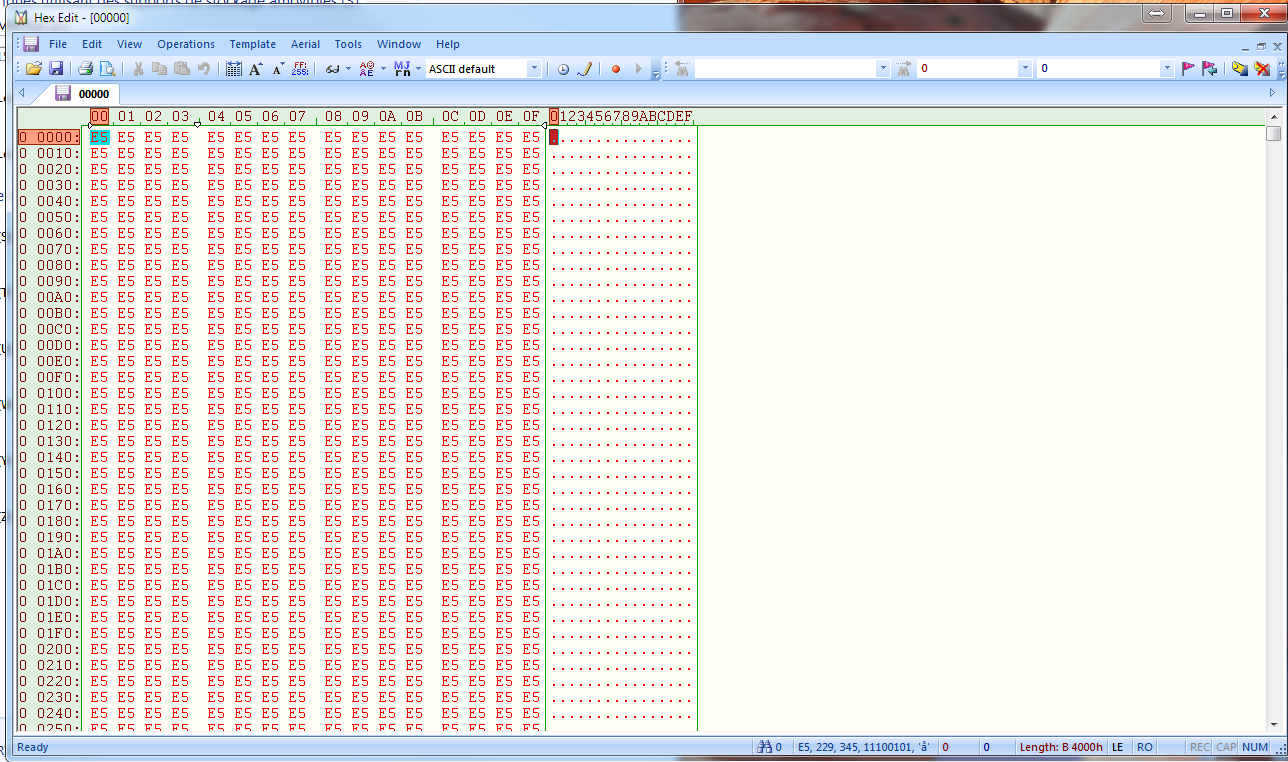Open the View menu
Image resolution: width=1288 pixels, height=762 pixels.
pyautogui.click(x=129, y=44)
